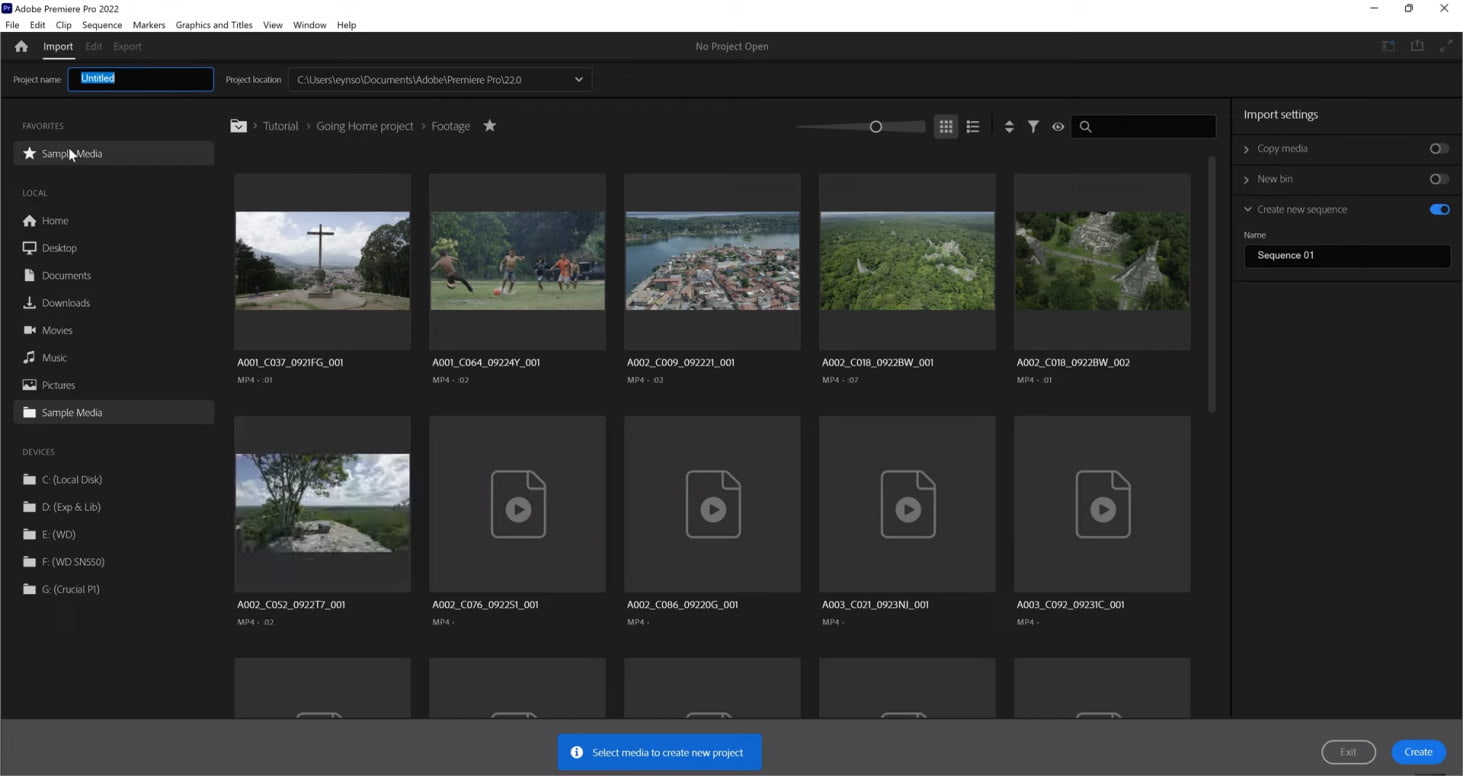
Task: Switch to grid view
Action: tap(945, 127)
